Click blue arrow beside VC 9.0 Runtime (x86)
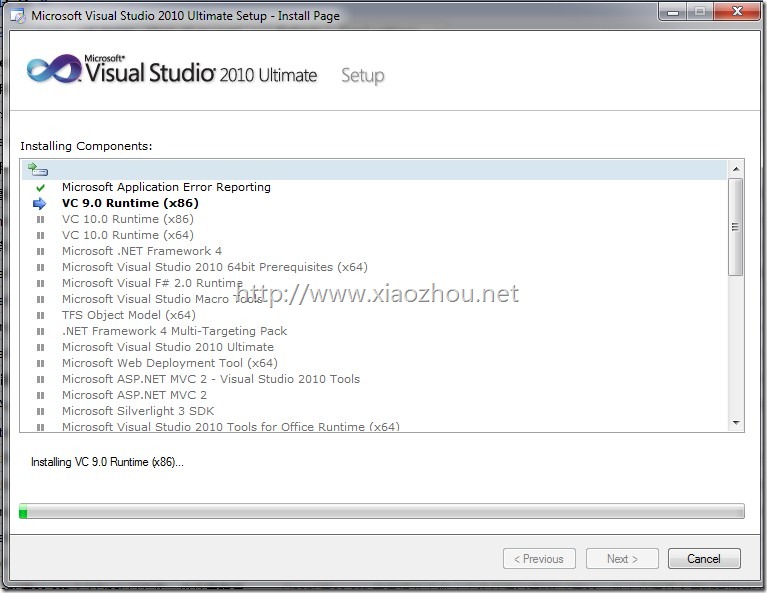This screenshot has height=593, width=767. tap(40, 204)
